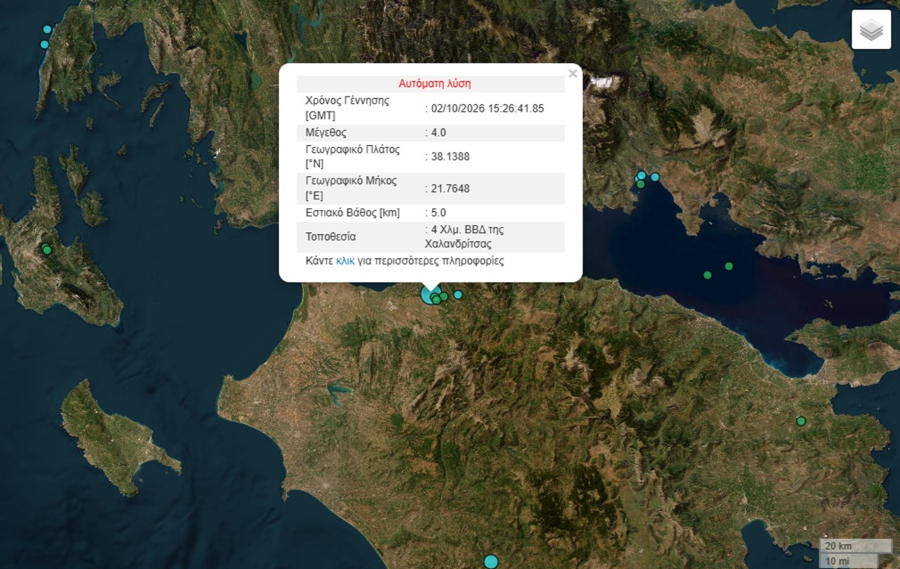Click the location text '4 Χλμ. ΒΒΔ της Χαλανδρίτσας'

(x=464, y=237)
